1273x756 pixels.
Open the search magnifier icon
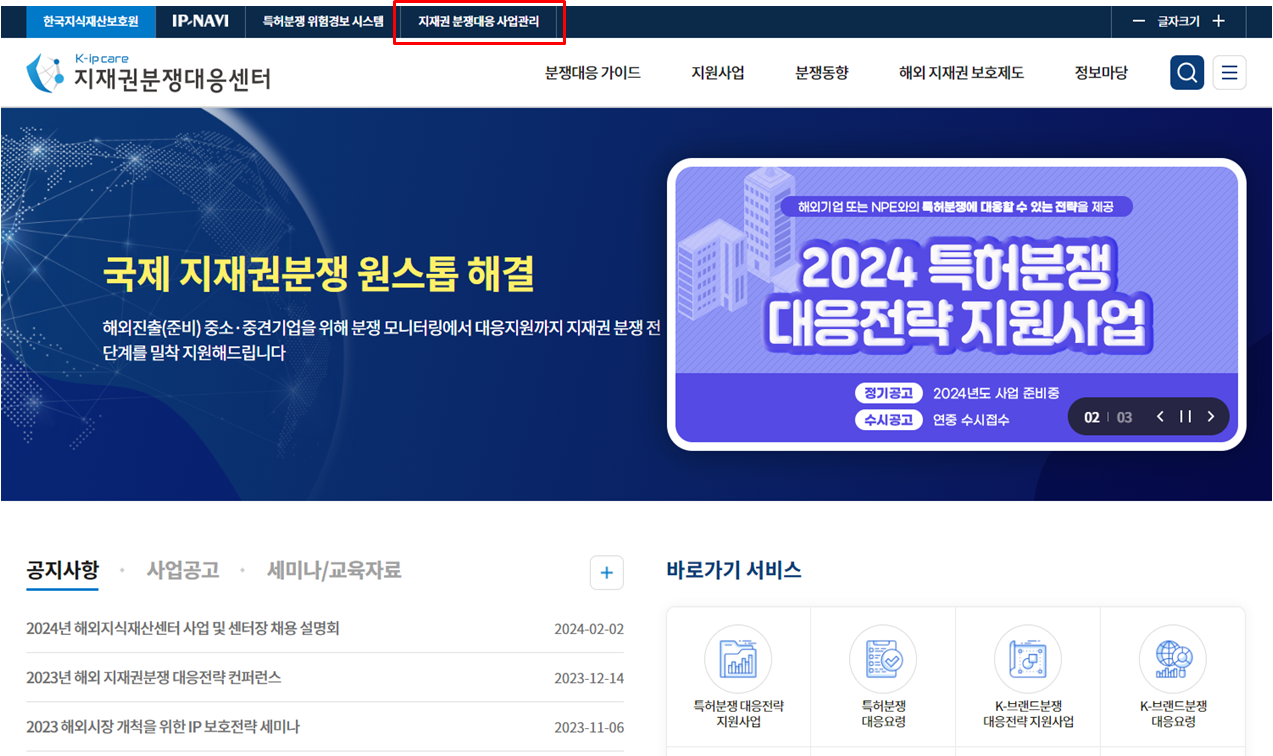tap(1187, 73)
